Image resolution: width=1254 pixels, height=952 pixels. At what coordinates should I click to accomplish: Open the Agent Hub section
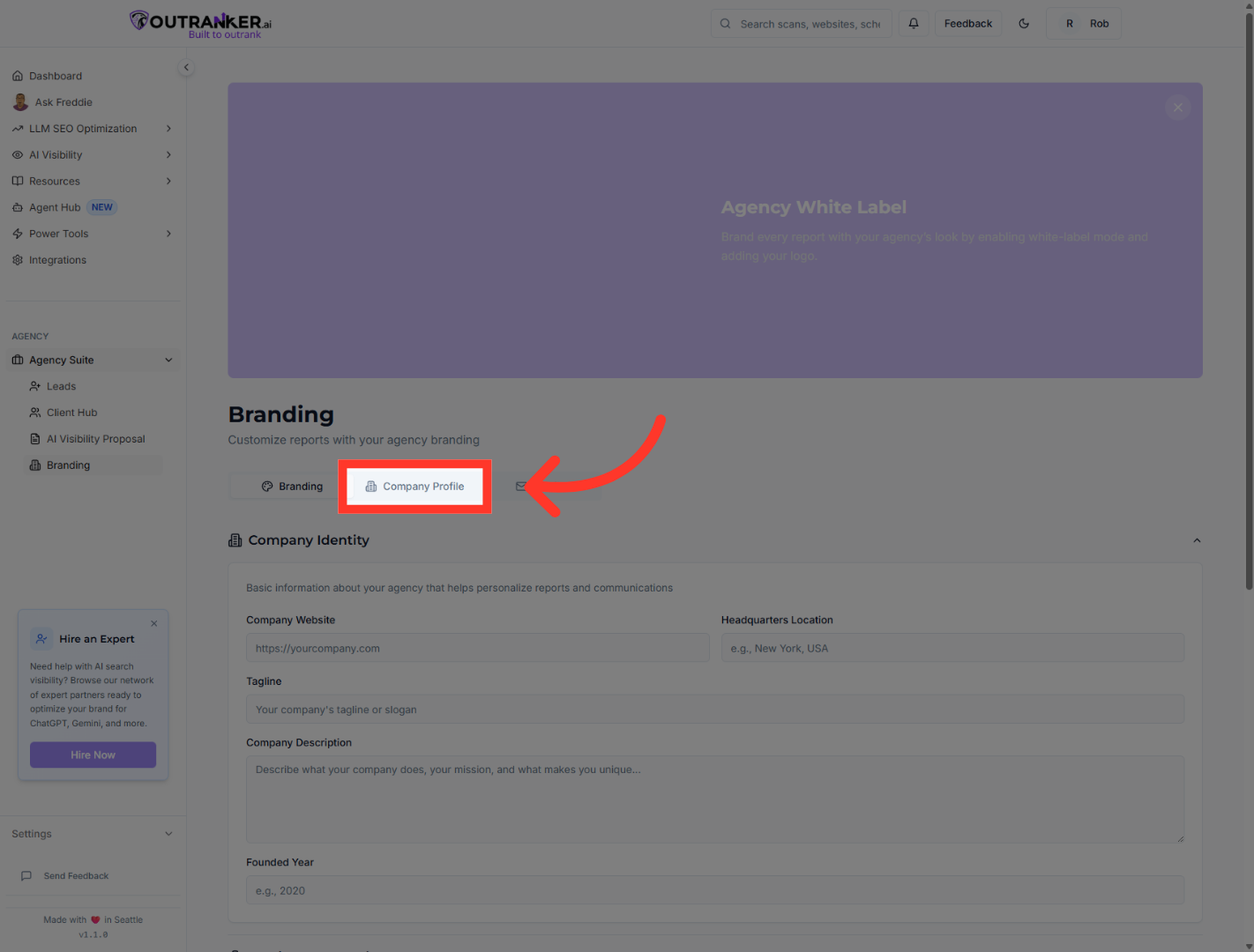[54, 207]
